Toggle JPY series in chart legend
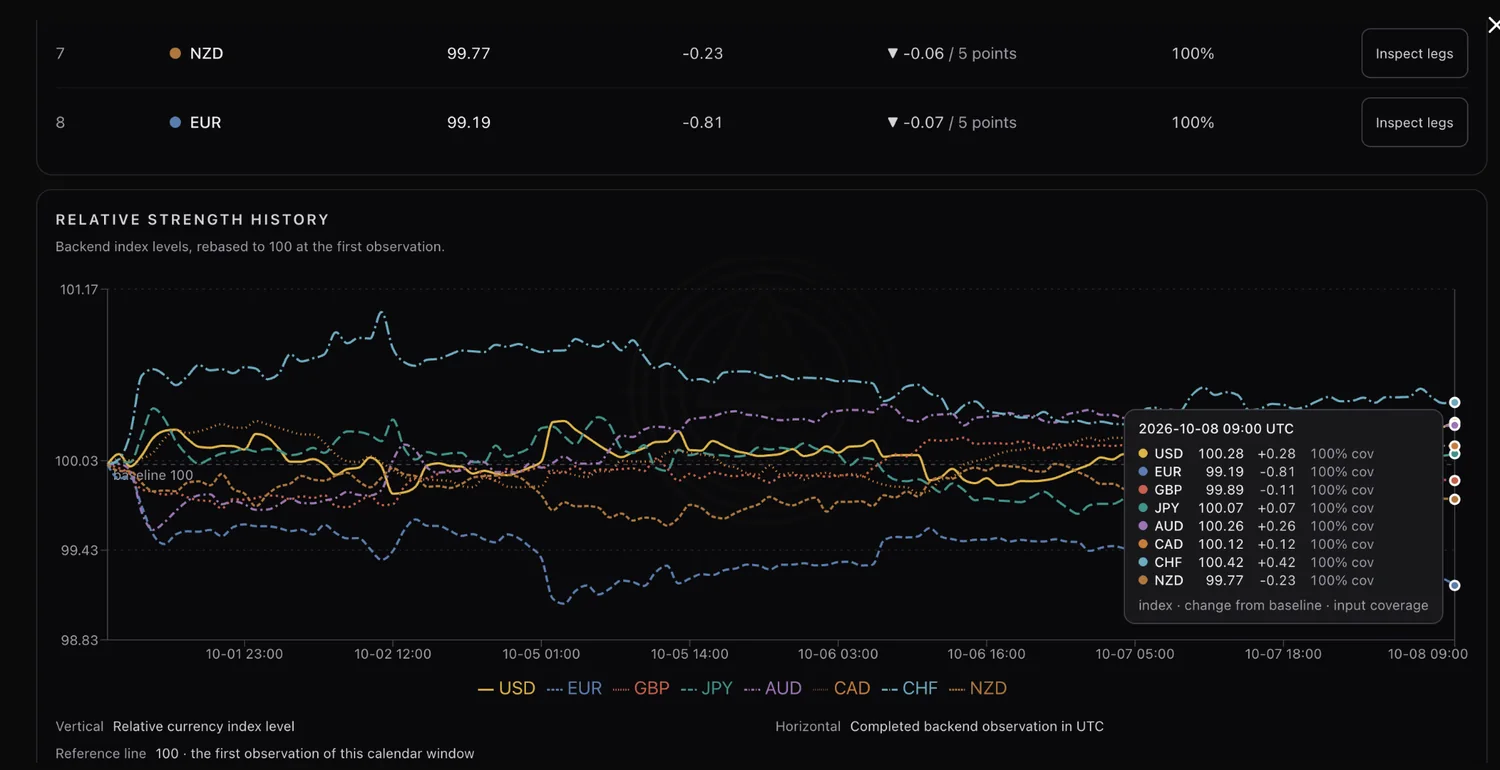Screen dimensions: 1500x770 pyautogui.click(x=707, y=688)
